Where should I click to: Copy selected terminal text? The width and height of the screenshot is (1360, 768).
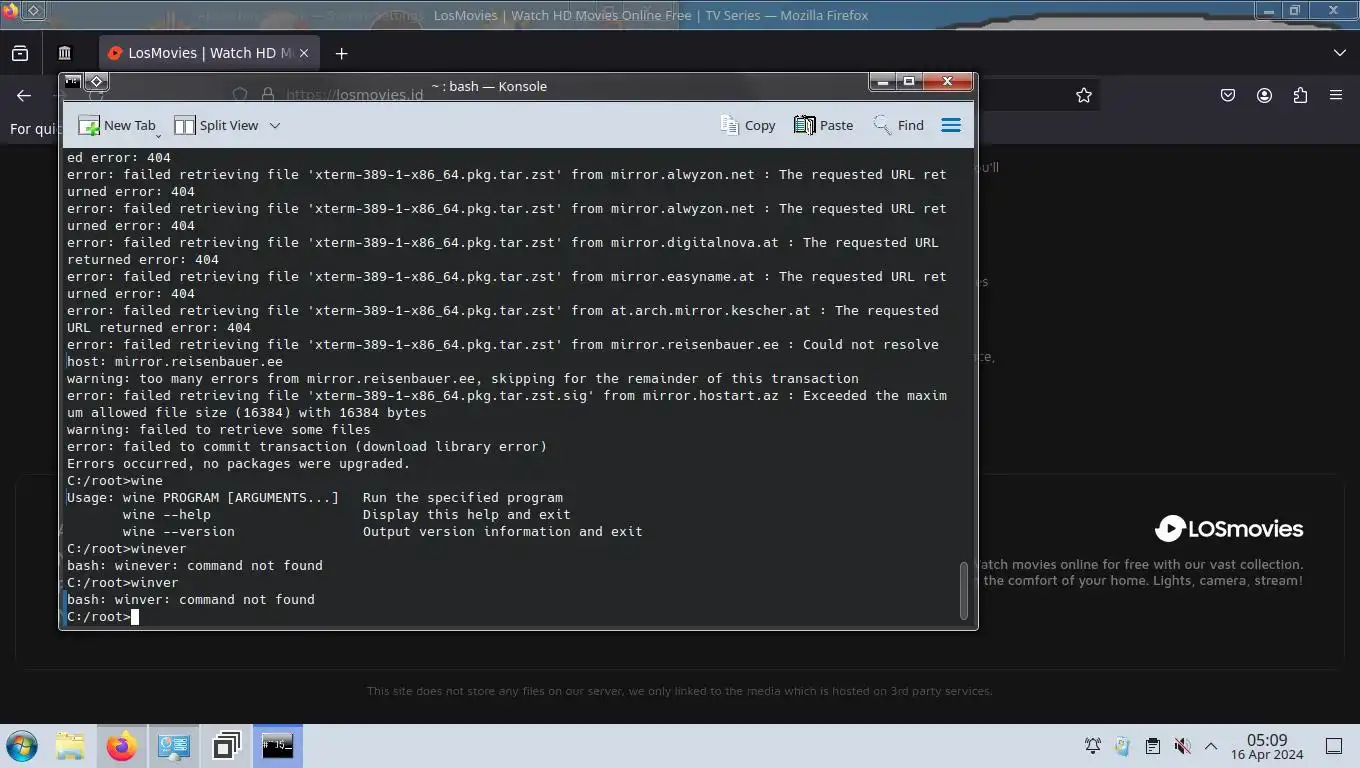[748, 125]
